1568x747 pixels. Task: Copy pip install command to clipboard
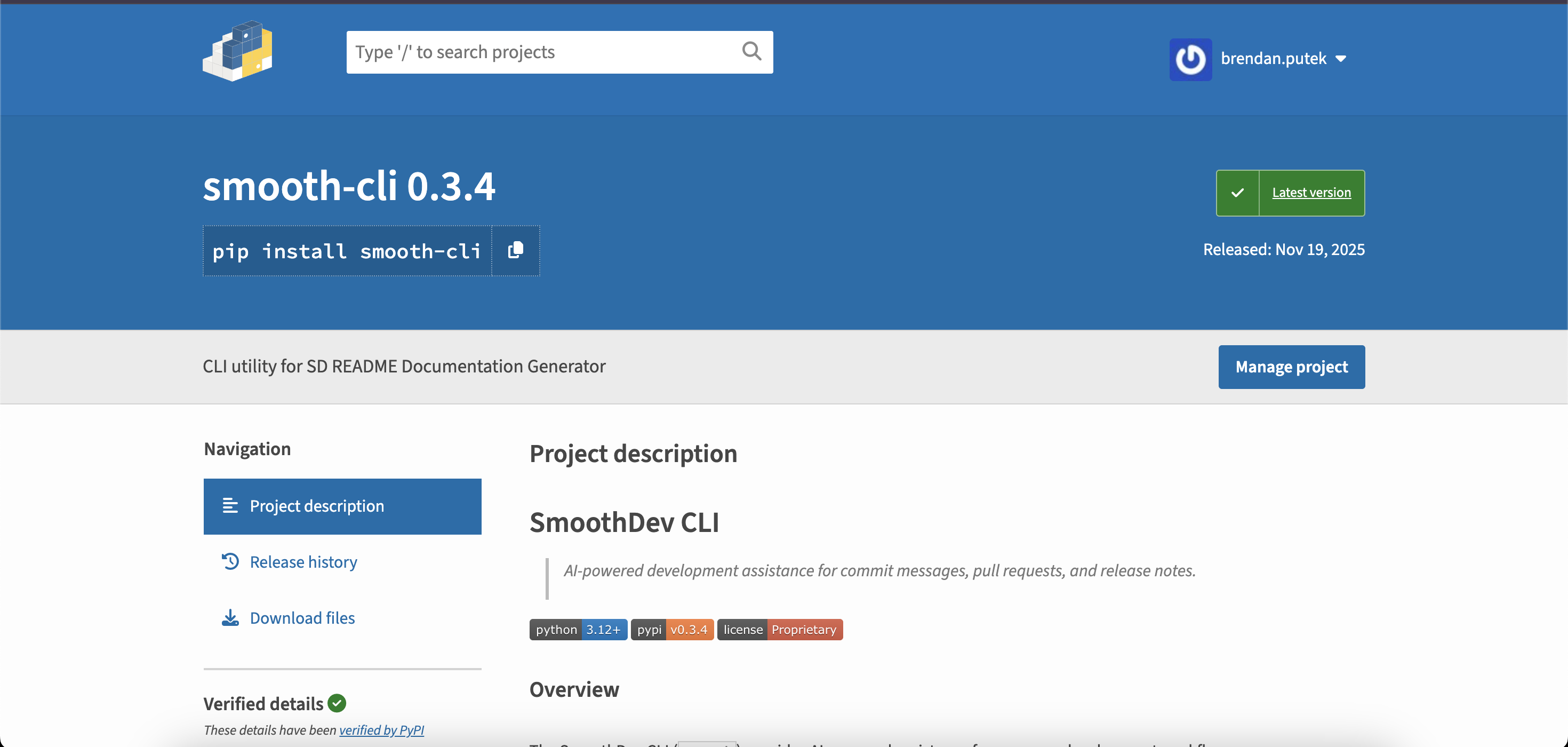[x=515, y=250]
